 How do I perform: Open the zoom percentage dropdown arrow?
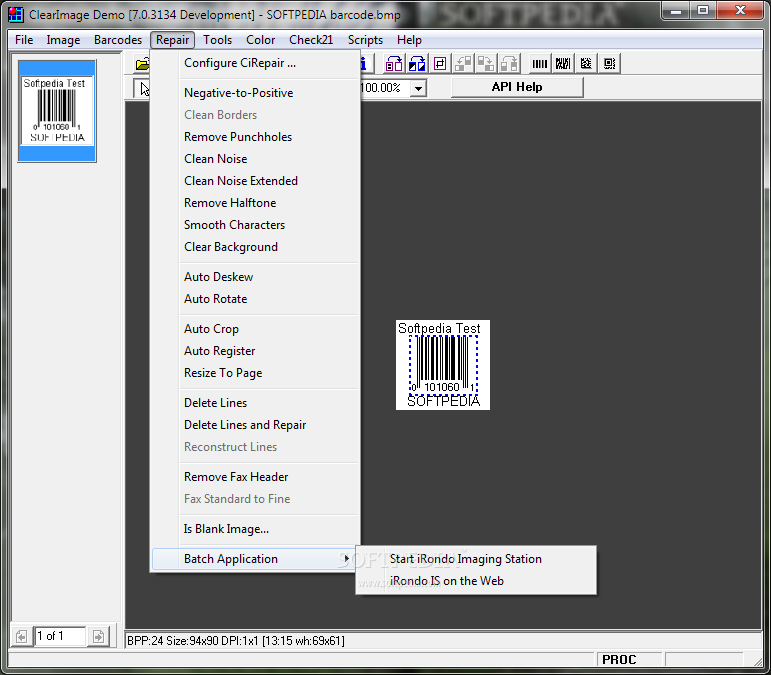418,88
